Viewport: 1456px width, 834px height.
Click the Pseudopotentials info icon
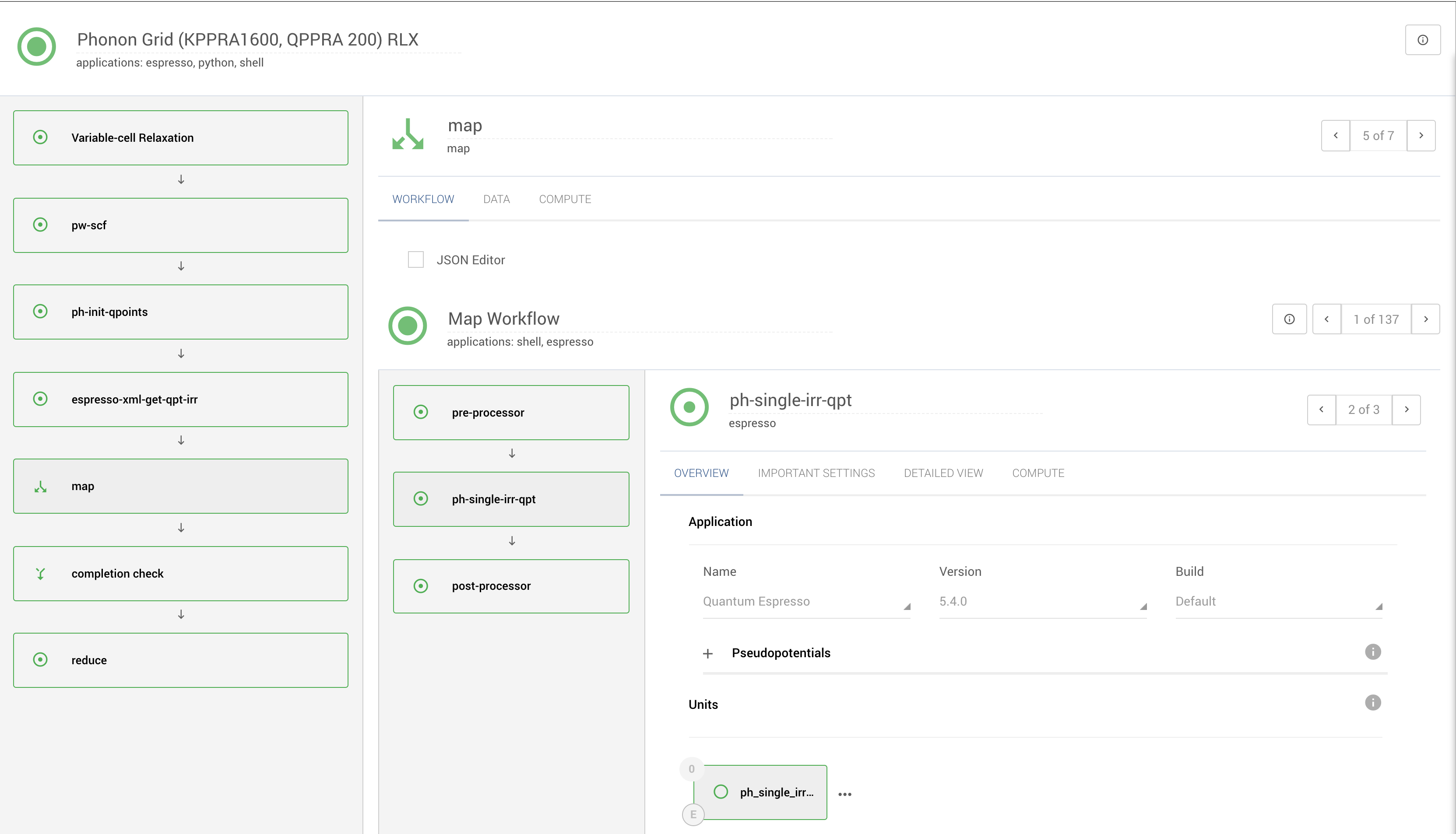[x=1373, y=652]
